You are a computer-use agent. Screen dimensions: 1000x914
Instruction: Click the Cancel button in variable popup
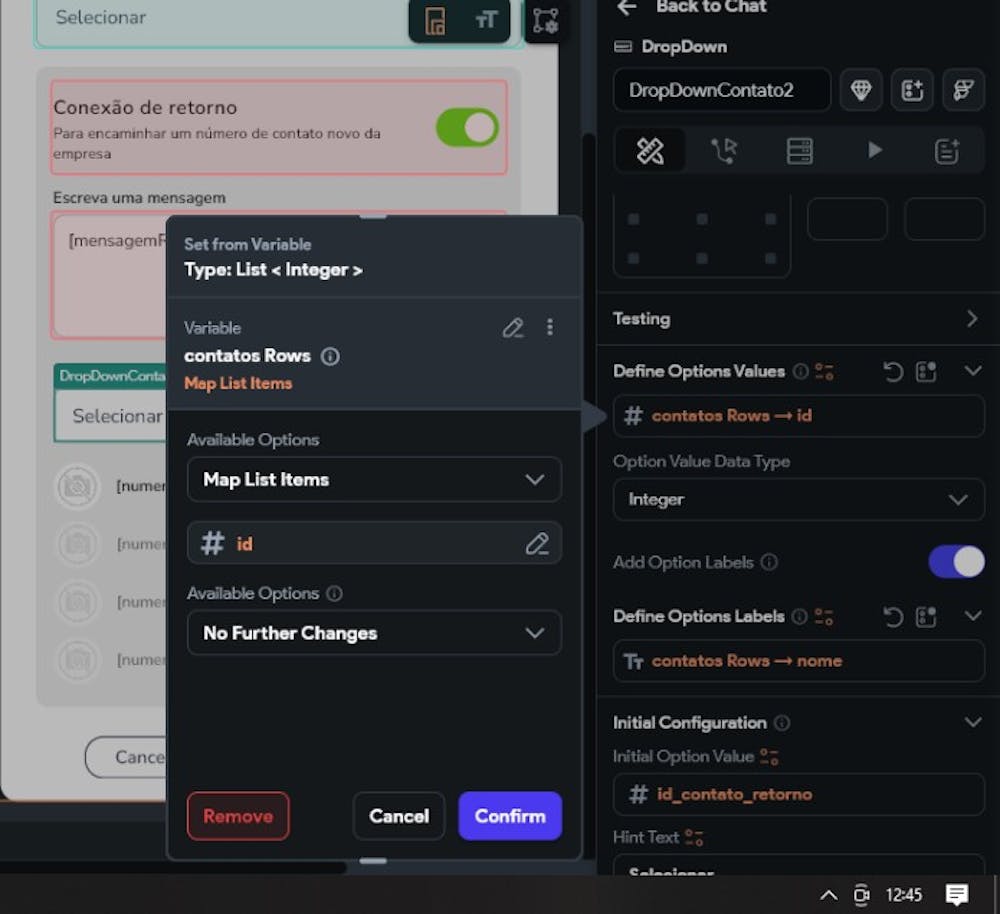[x=399, y=816]
